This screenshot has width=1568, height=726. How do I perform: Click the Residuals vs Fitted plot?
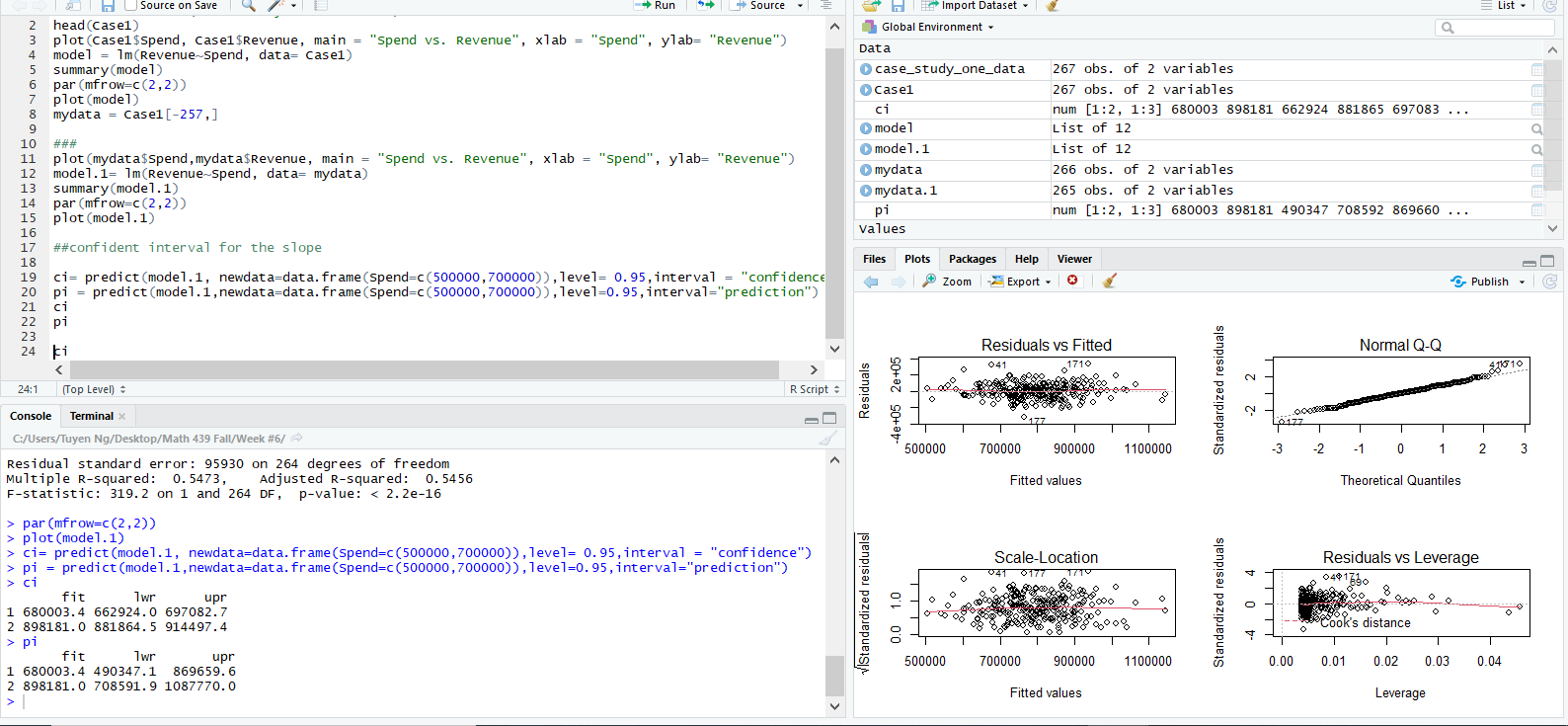tap(1047, 392)
